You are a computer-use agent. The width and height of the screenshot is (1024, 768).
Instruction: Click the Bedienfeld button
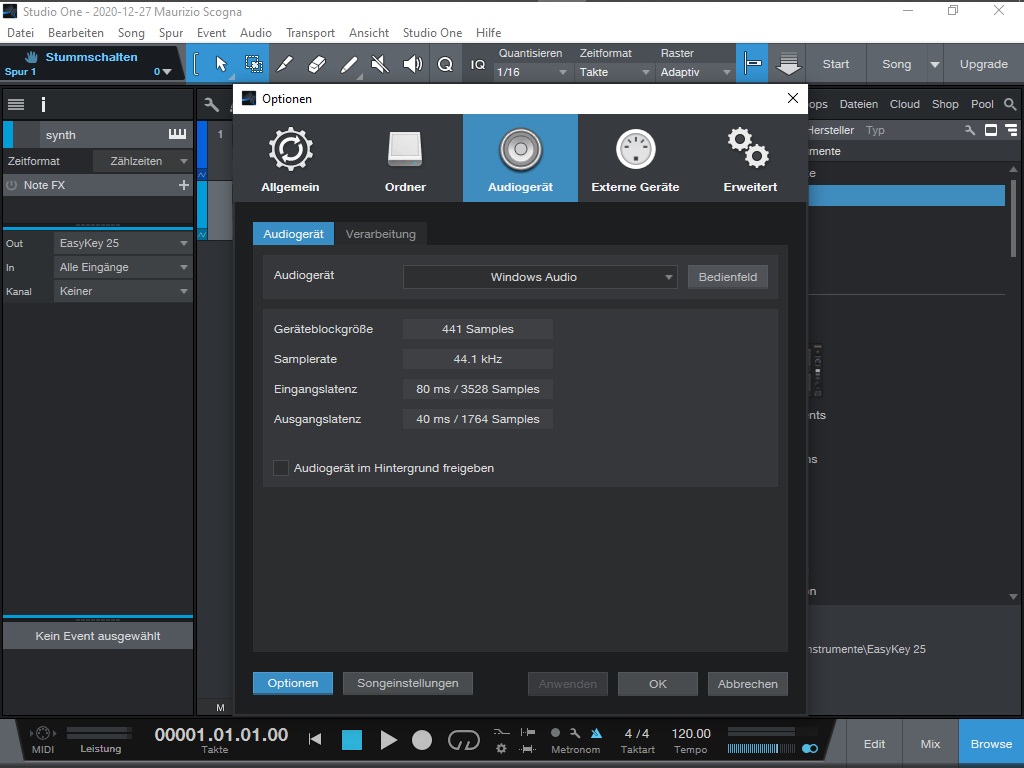click(728, 277)
